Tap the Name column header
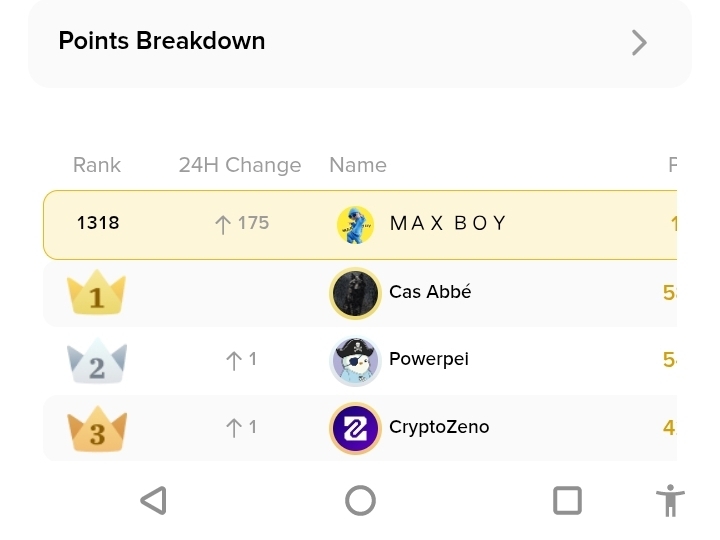Image resolution: width=720 pixels, height=540 pixels. 358,165
